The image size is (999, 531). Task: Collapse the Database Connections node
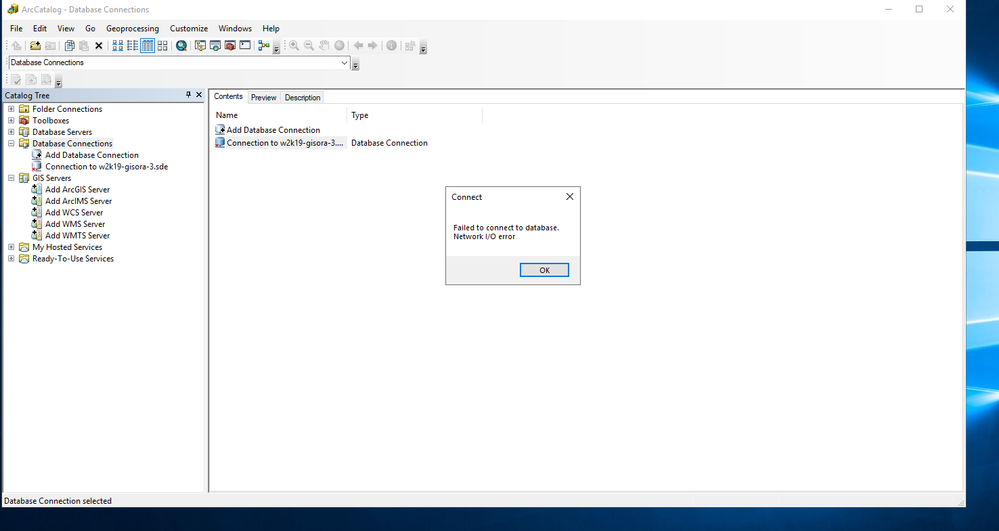11,143
